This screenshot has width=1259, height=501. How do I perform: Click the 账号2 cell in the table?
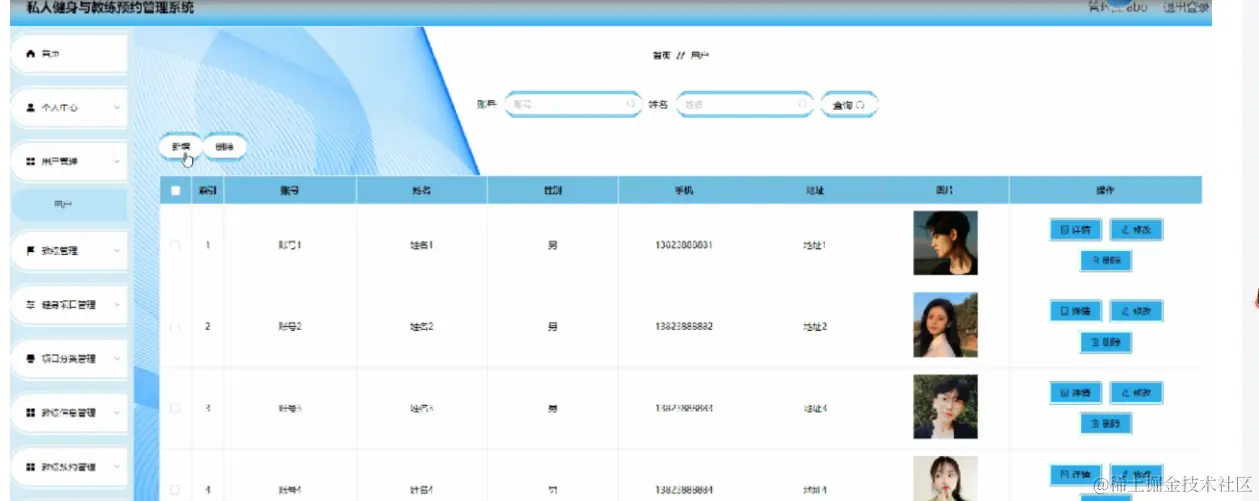(290, 327)
